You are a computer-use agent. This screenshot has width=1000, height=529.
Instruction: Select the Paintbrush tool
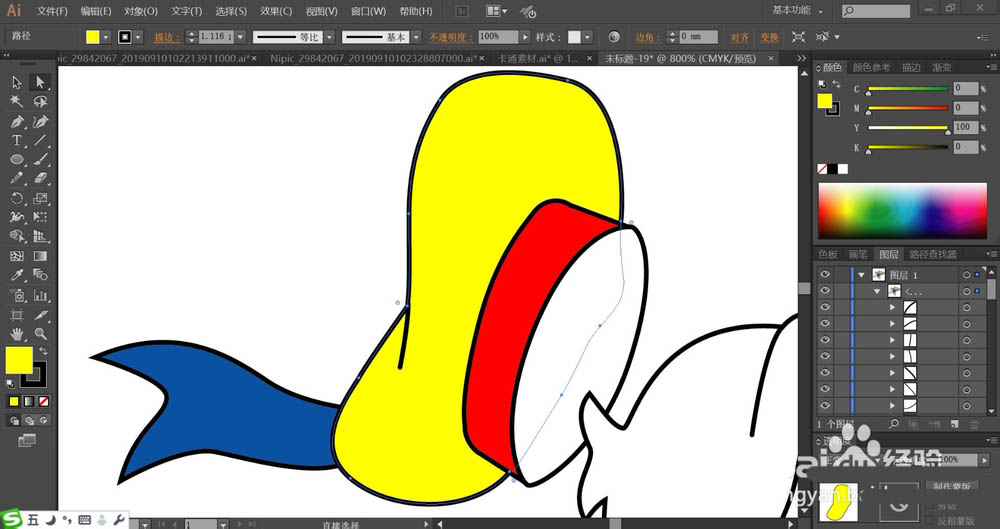coord(40,160)
